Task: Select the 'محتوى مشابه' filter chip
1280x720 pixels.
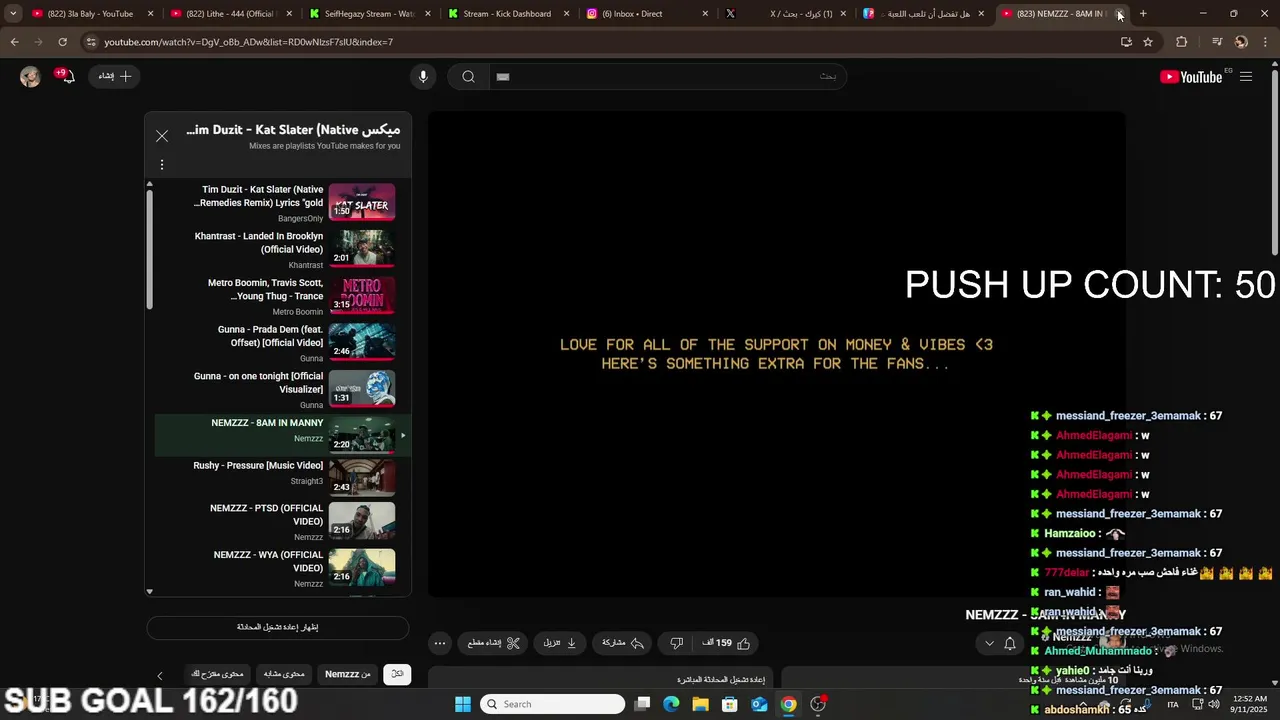Action: [x=284, y=674]
